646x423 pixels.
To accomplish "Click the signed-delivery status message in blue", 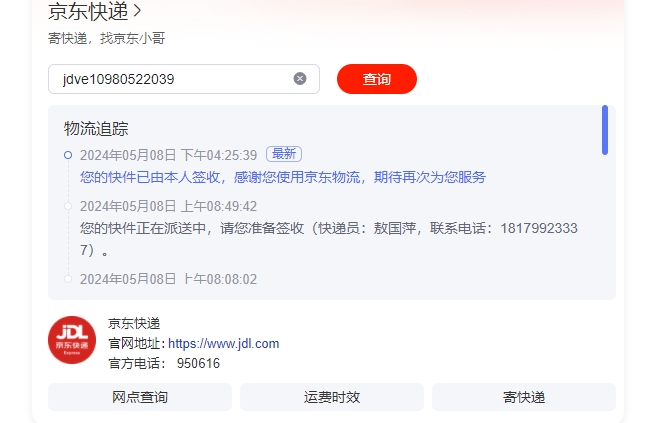I will (283, 177).
